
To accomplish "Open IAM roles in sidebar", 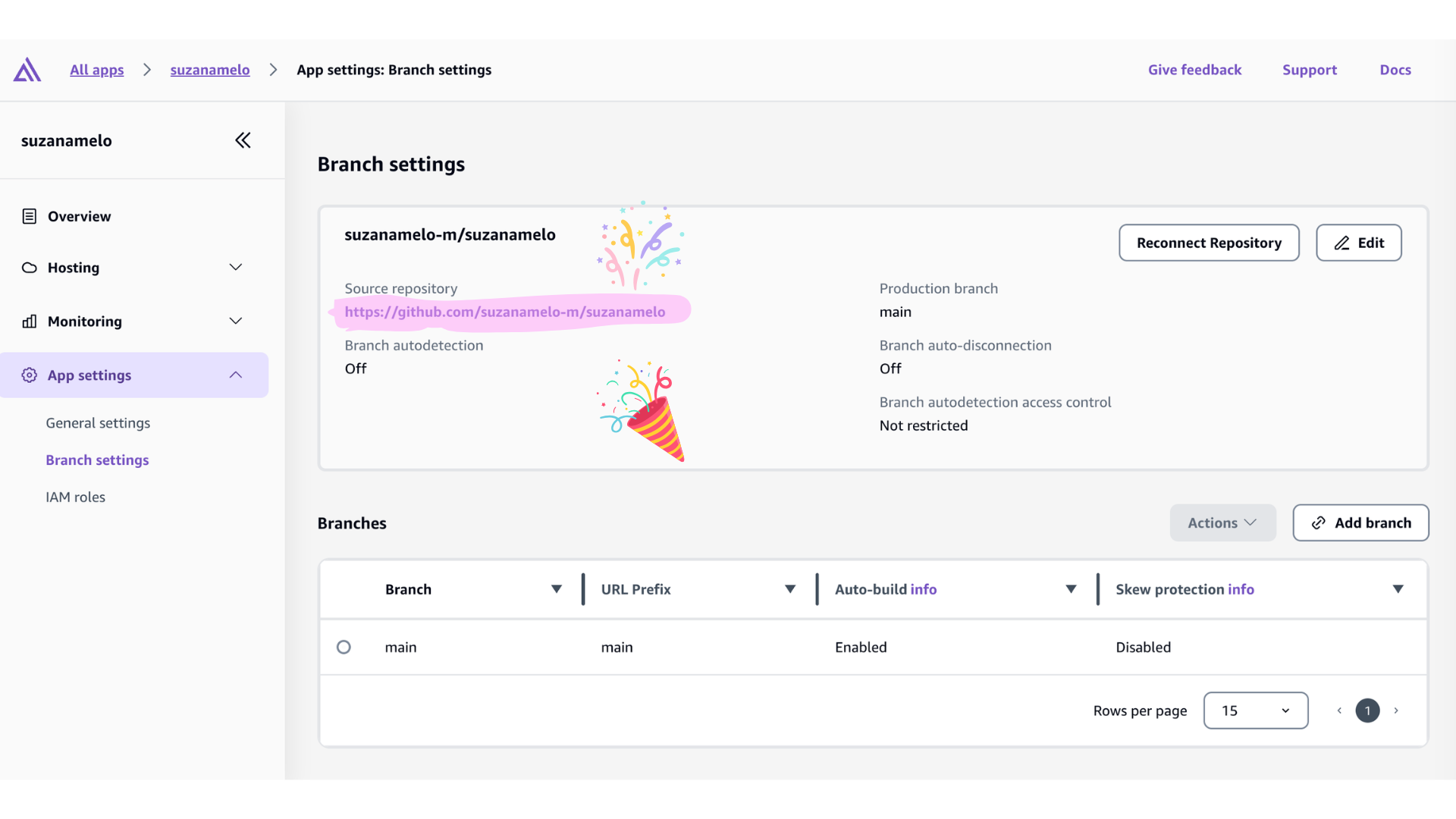I will [75, 497].
